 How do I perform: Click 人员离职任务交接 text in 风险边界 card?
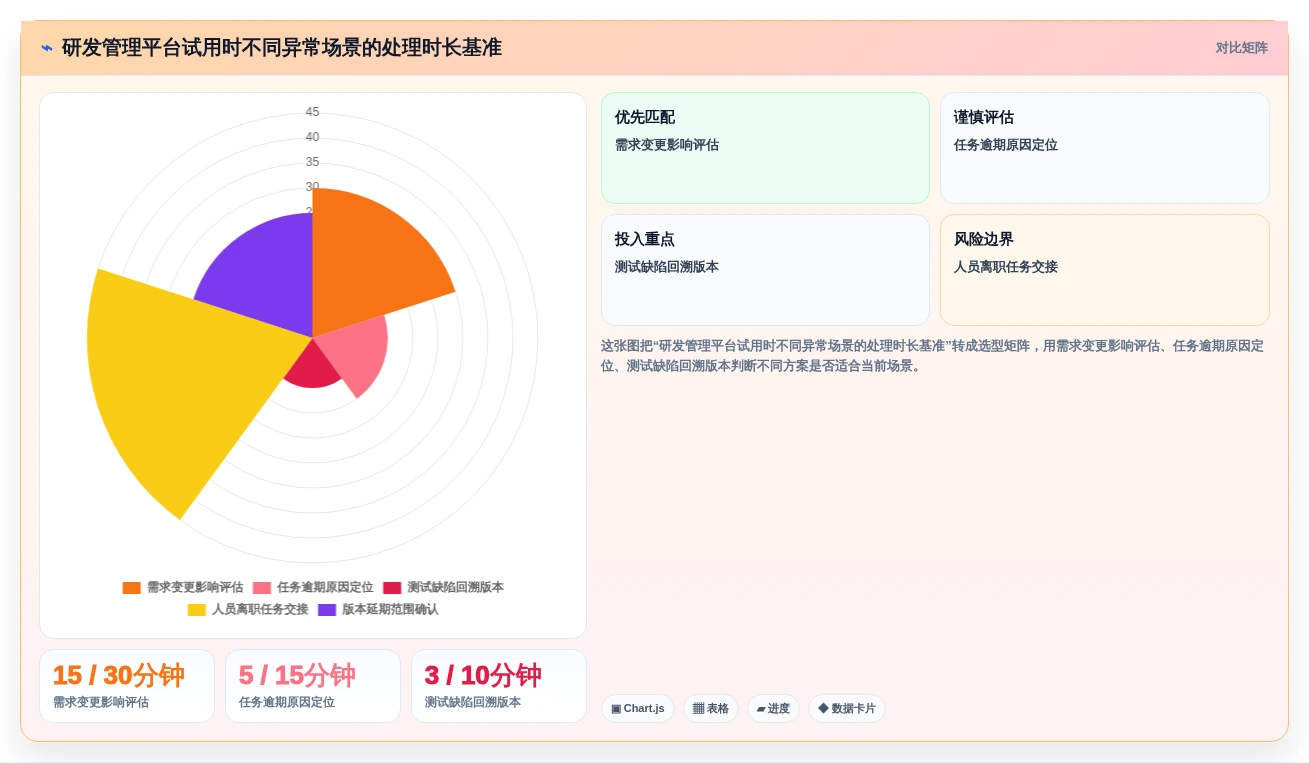tap(1006, 267)
